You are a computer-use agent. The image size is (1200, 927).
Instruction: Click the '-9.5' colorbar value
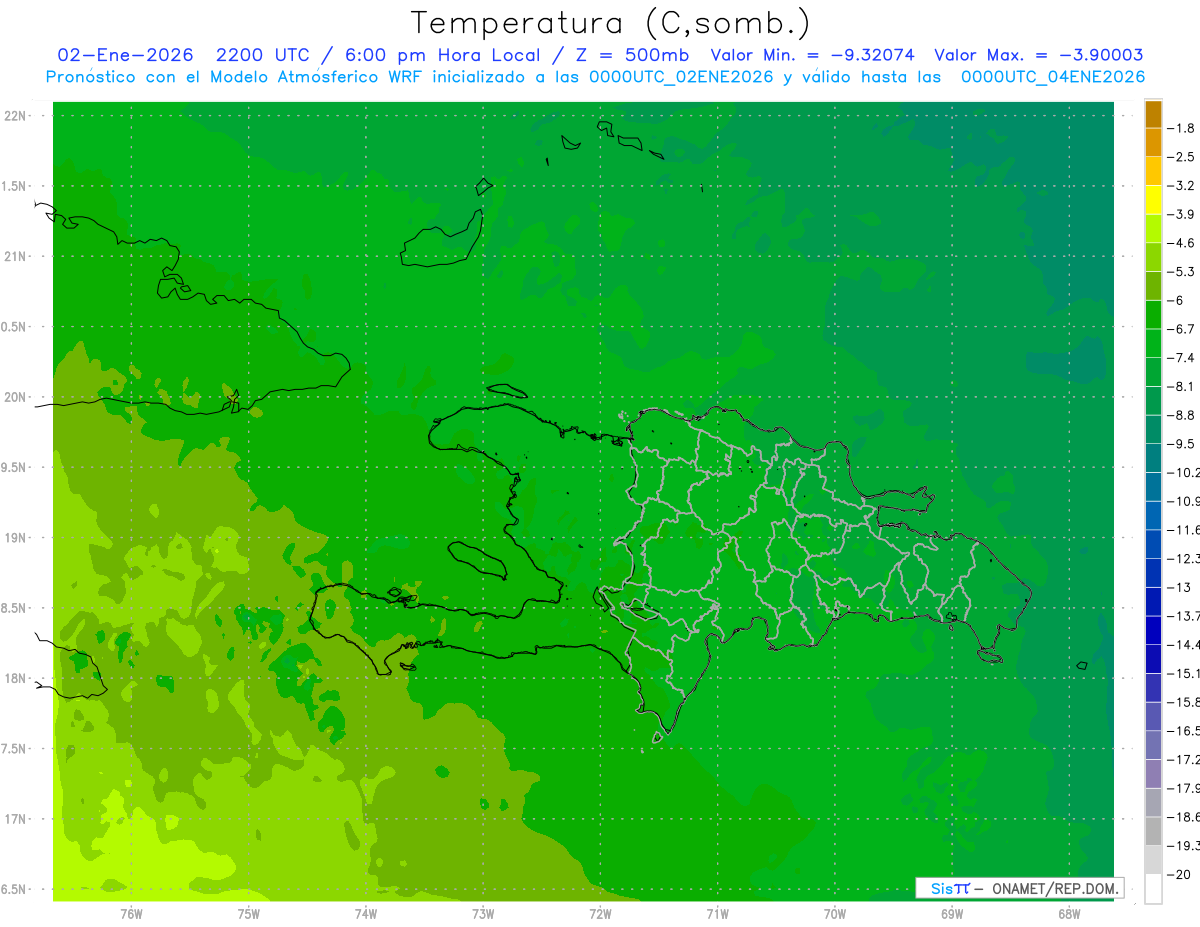pyautogui.click(x=1181, y=443)
